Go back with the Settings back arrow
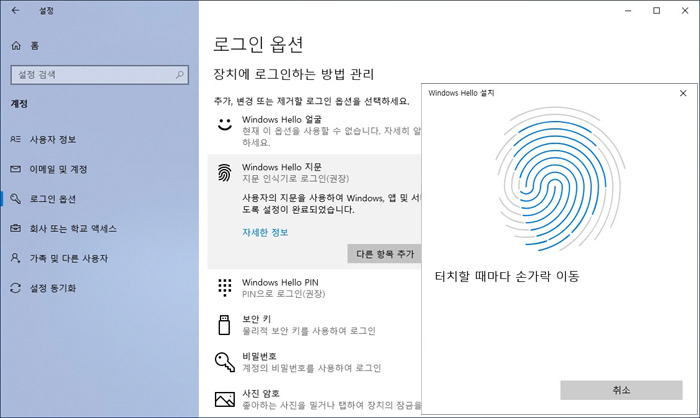 pyautogui.click(x=16, y=10)
